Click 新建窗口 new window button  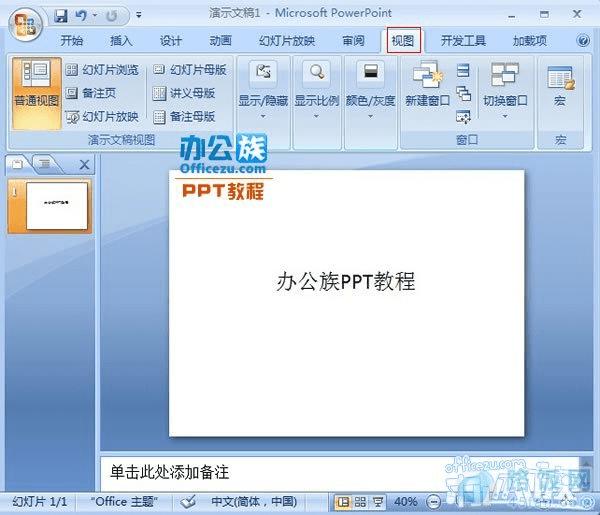(427, 85)
